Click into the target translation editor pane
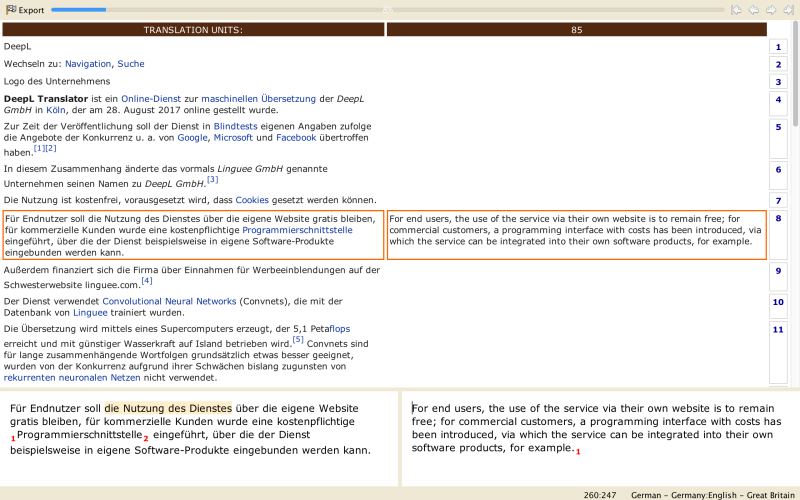The width and height of the screenshot is (800, 500). [600, 439]
